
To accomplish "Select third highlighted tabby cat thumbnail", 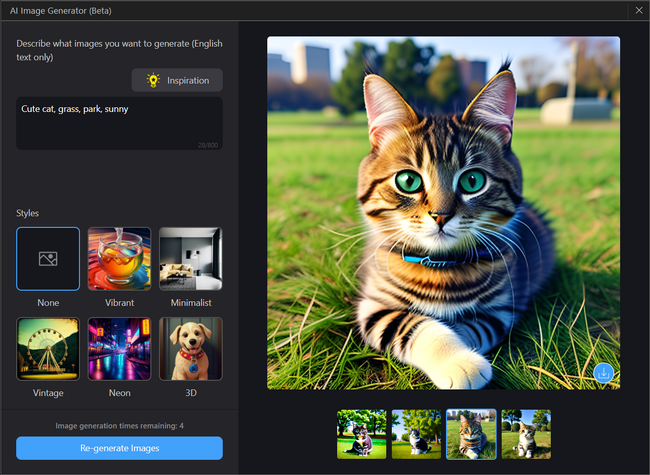I will (x=471, y=434).
